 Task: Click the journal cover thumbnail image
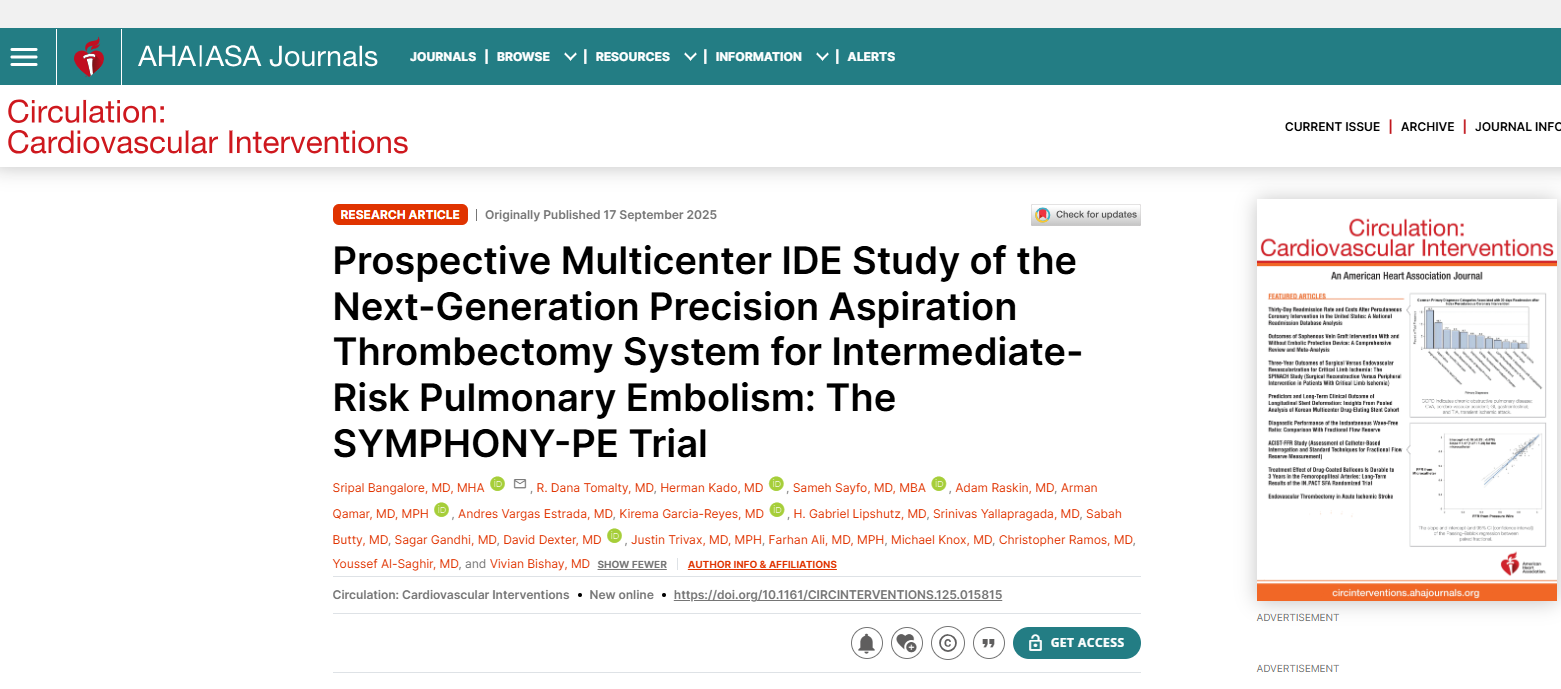click(1407, 401)
